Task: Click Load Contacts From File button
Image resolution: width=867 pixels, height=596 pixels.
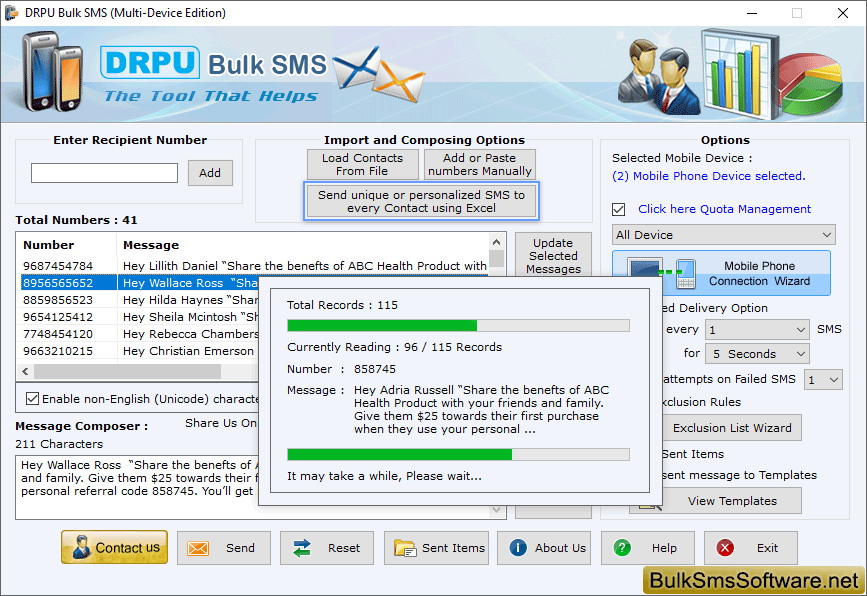Action: pos(363,164)
